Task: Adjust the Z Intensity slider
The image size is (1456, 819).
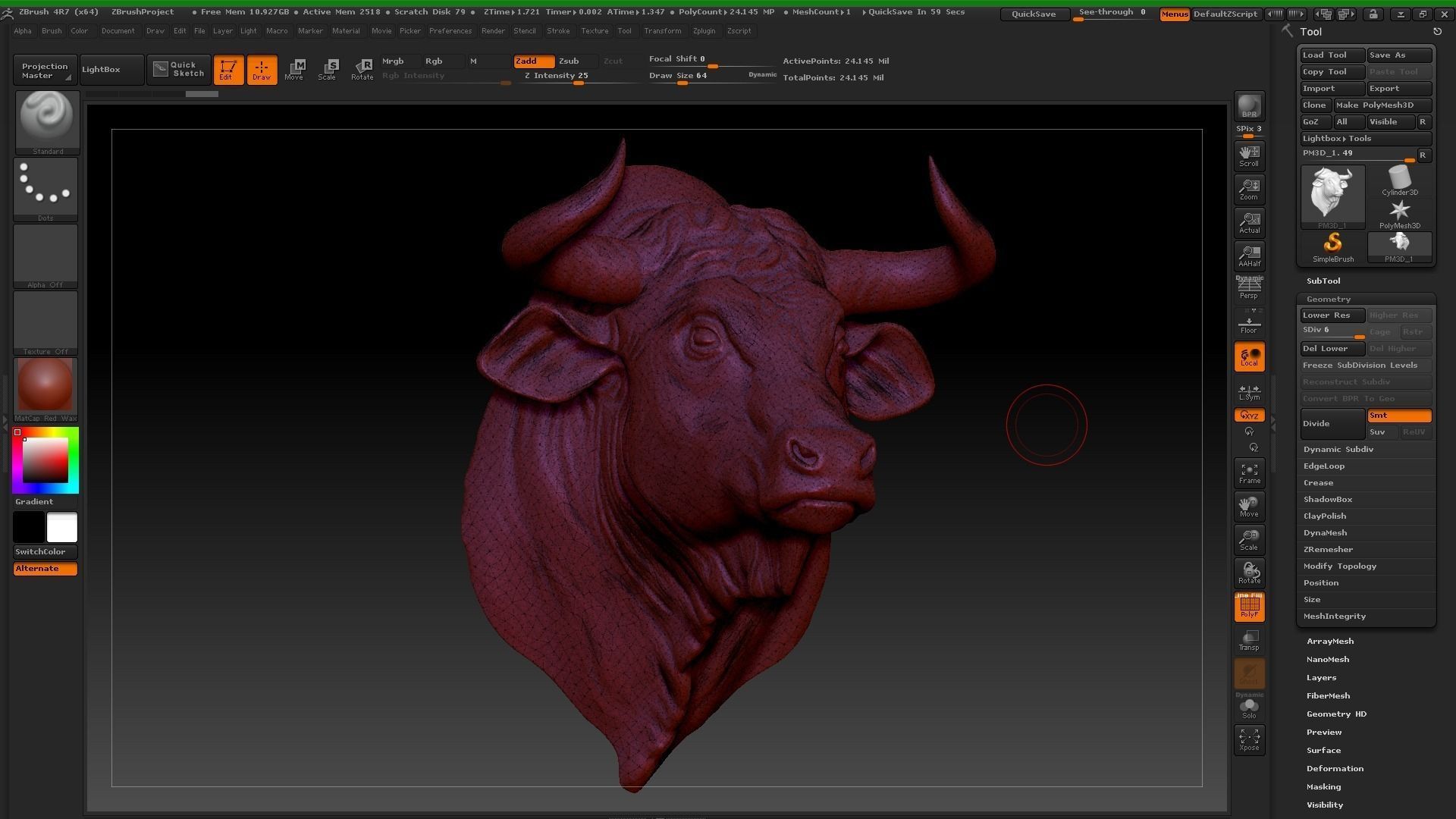Action: [x=578, y=77]
